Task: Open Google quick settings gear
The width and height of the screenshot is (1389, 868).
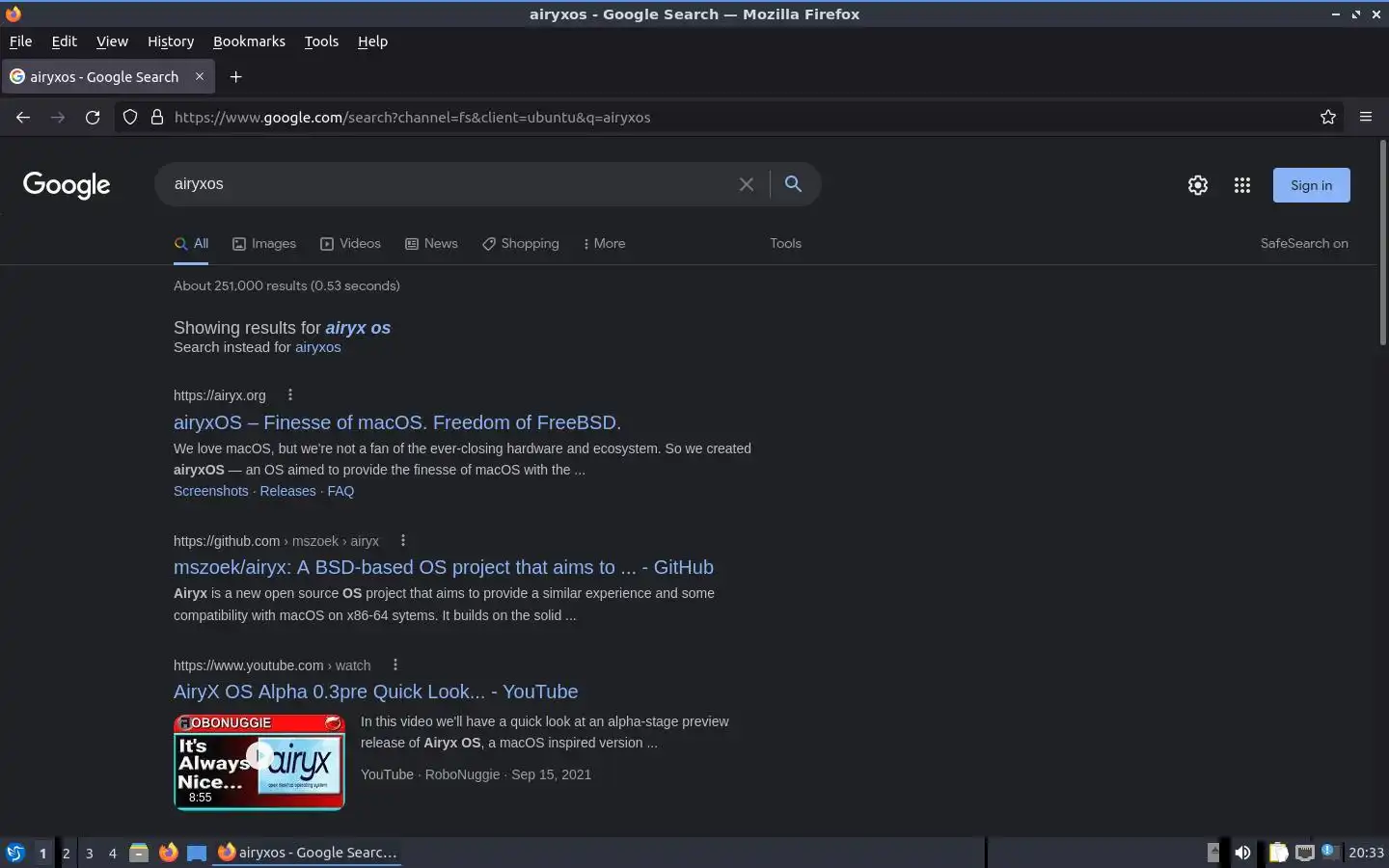Action: [1198, 185]
